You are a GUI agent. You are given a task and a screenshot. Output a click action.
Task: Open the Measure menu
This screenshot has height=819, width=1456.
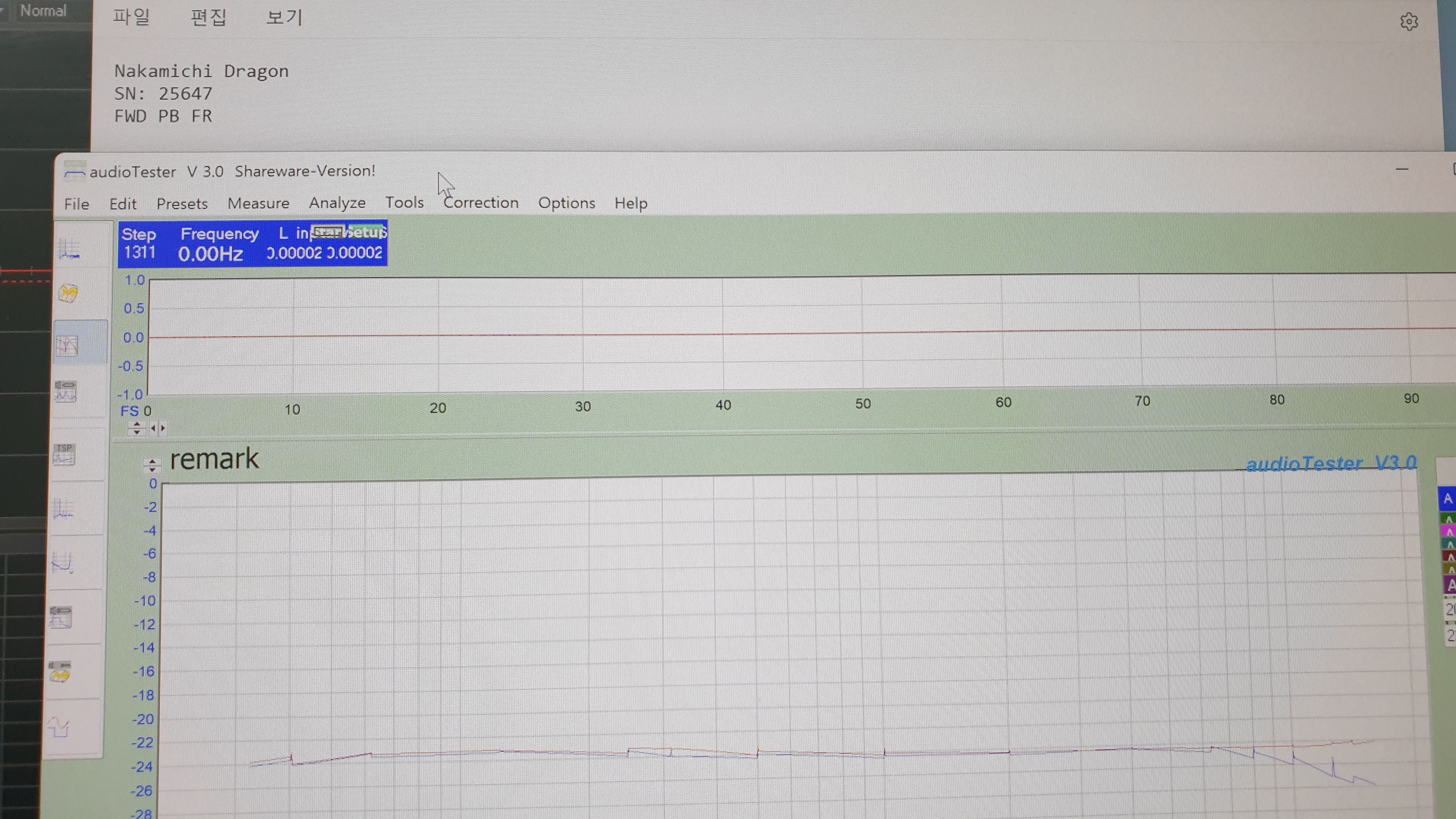(258, 203)
